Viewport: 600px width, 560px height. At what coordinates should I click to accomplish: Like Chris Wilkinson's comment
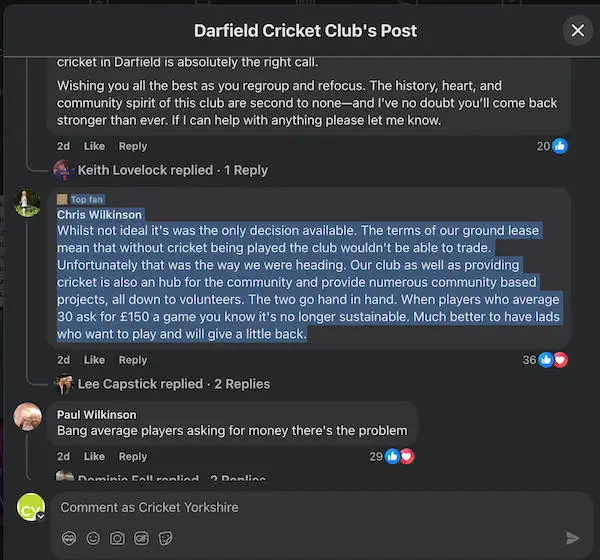coord(94,360)
